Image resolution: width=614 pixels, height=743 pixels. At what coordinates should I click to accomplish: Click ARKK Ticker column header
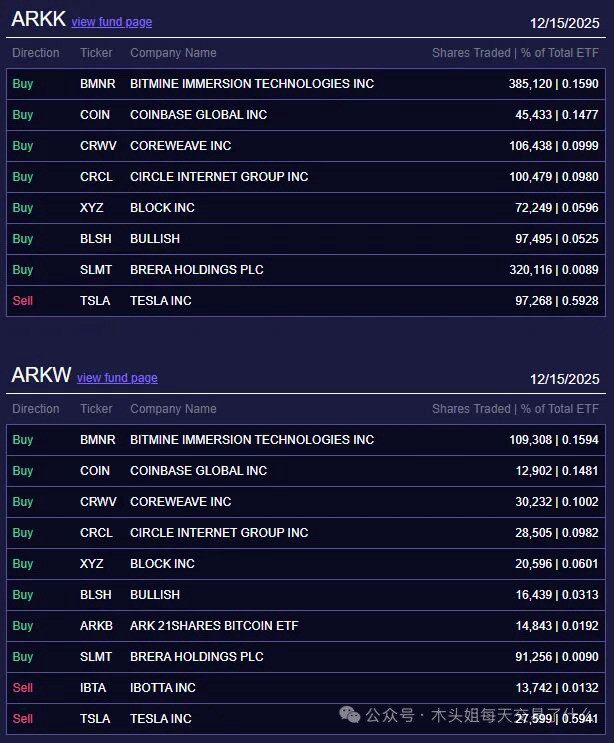(96, 53)
